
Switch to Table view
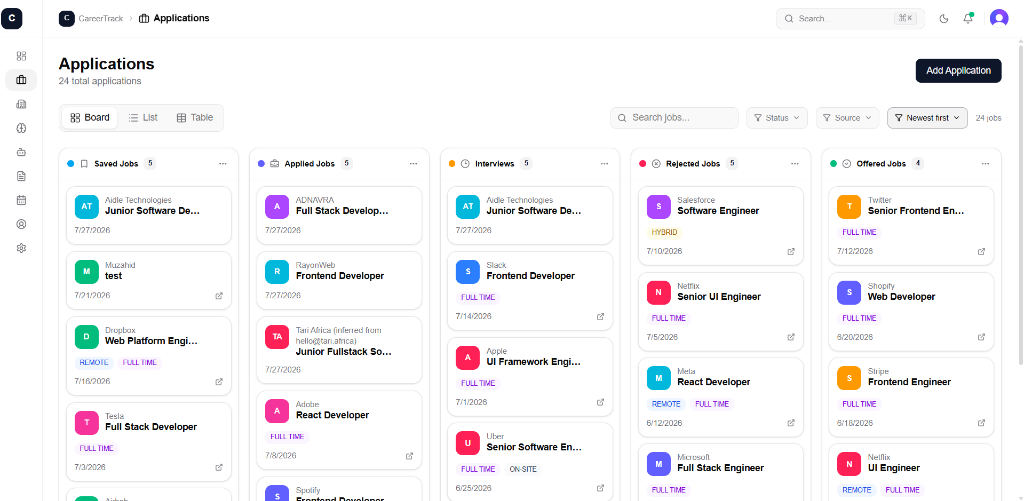coord(195,118)
